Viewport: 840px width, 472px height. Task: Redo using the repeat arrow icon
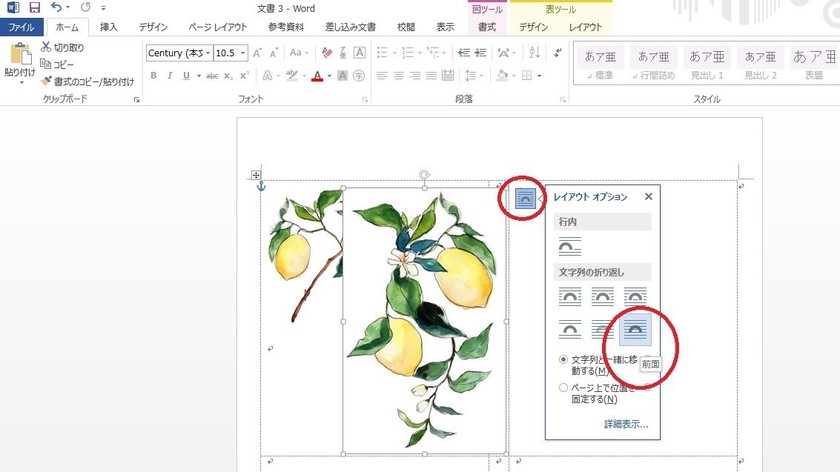click(85, 8)
